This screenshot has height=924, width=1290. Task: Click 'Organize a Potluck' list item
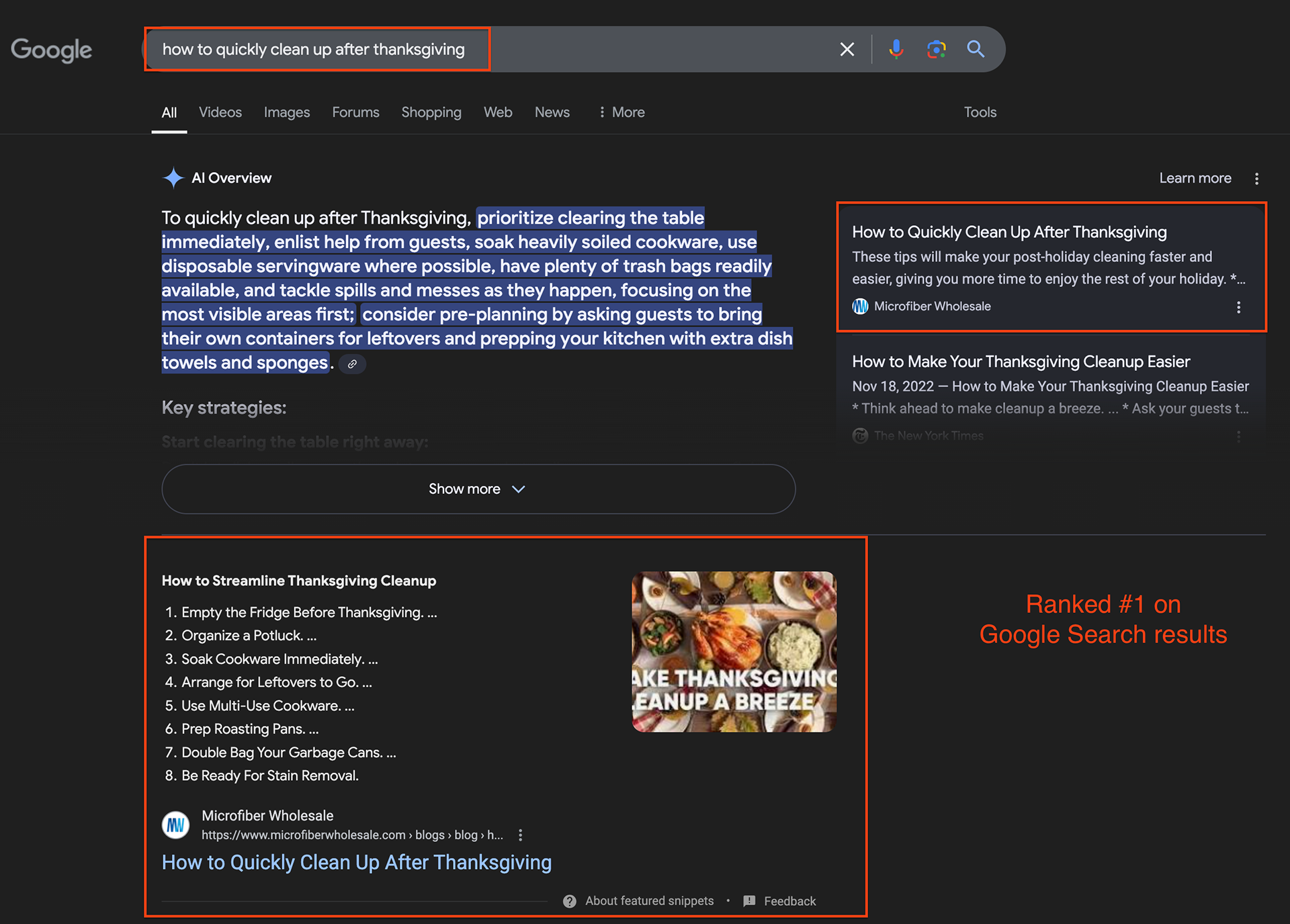click(x=249, y=636)
